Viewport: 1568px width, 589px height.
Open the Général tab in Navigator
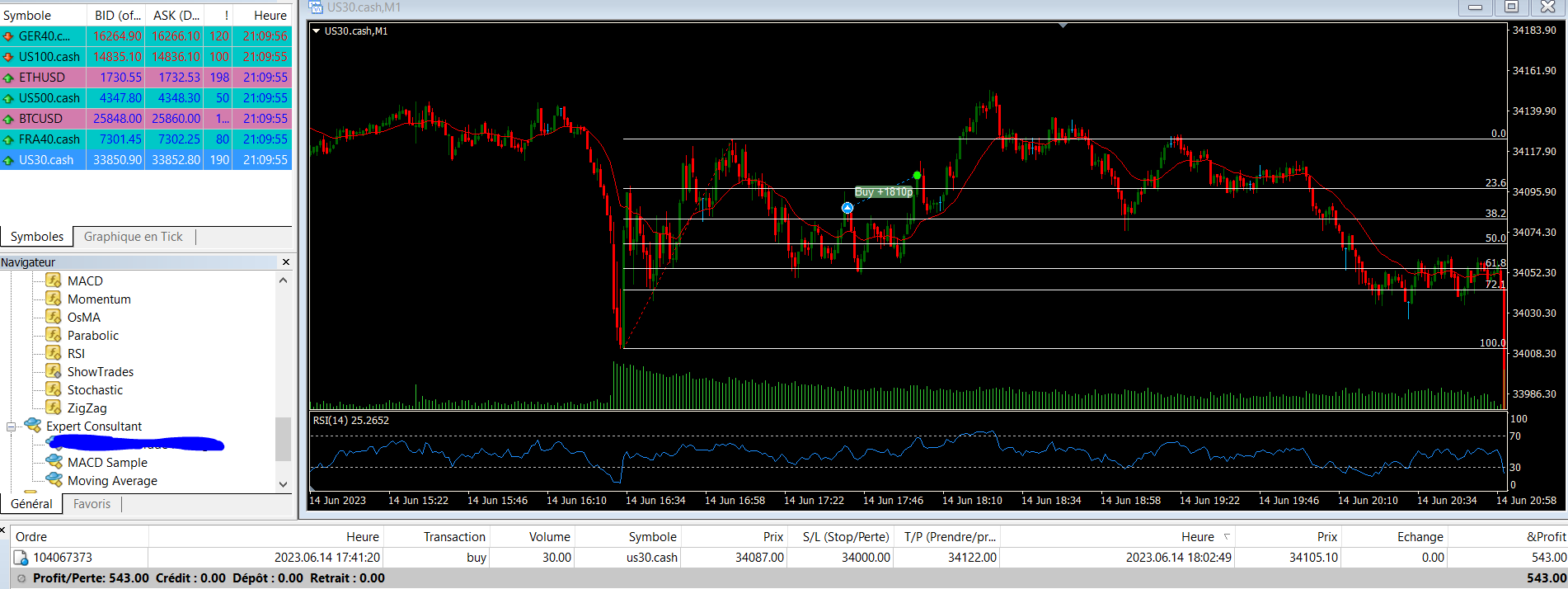pyautogui.click(x=31, y=504)
